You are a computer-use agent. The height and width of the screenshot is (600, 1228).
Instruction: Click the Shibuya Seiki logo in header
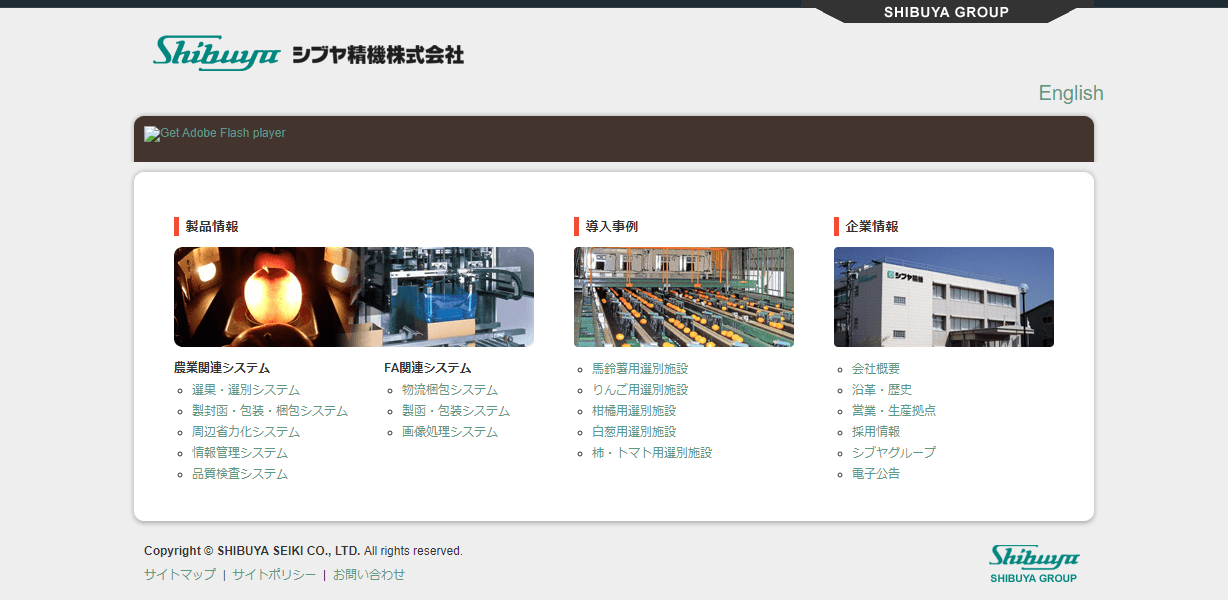click(x=308, y=53)
